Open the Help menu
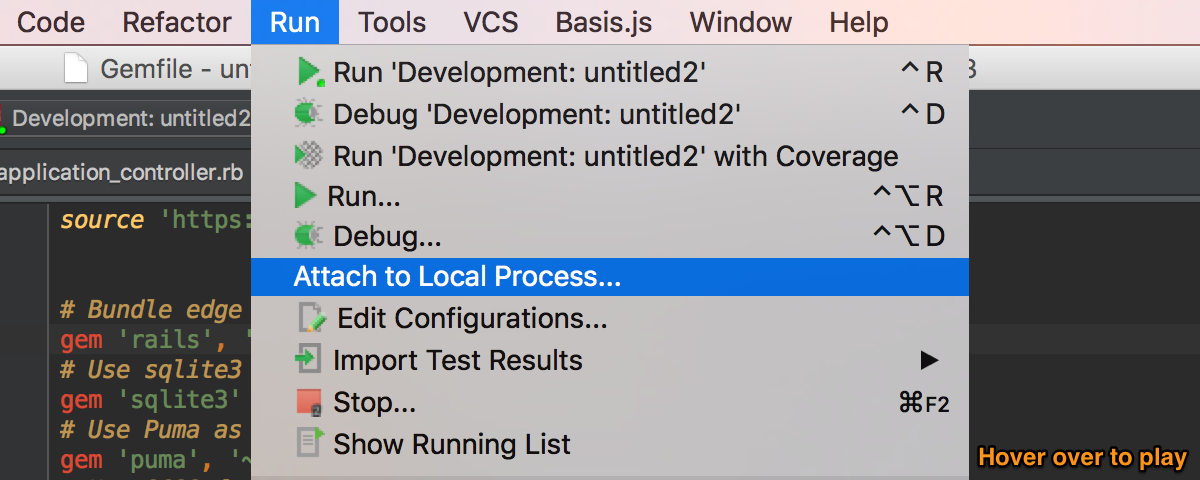The image size is (1200, 480). point(858,22)
